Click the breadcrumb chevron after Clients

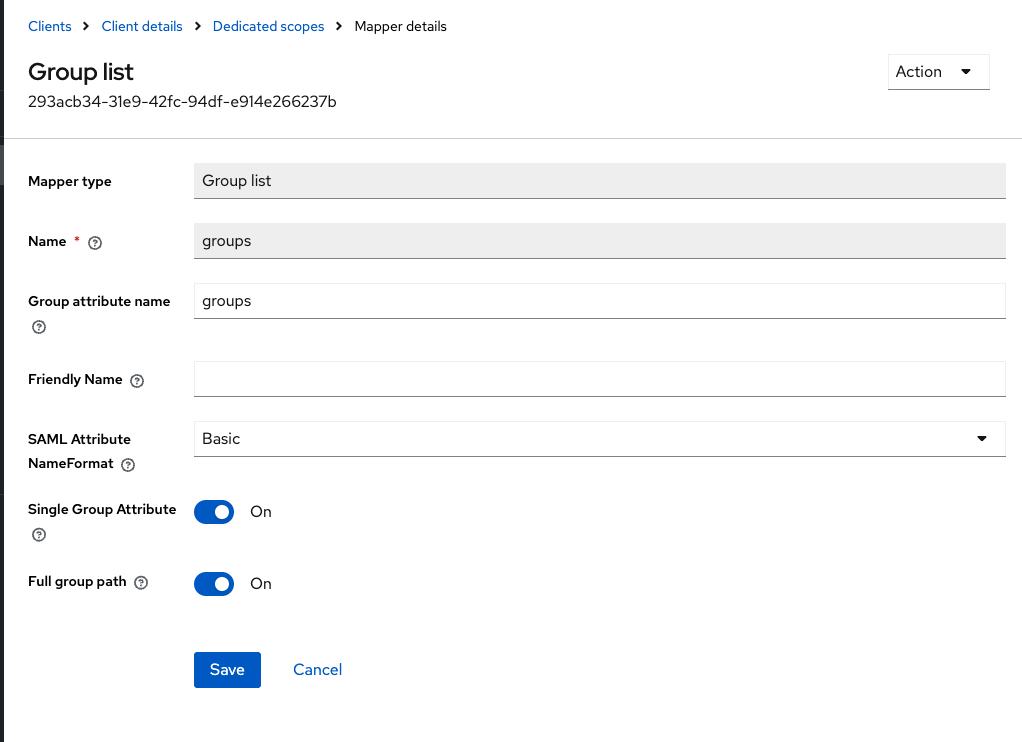pos(83,26)
